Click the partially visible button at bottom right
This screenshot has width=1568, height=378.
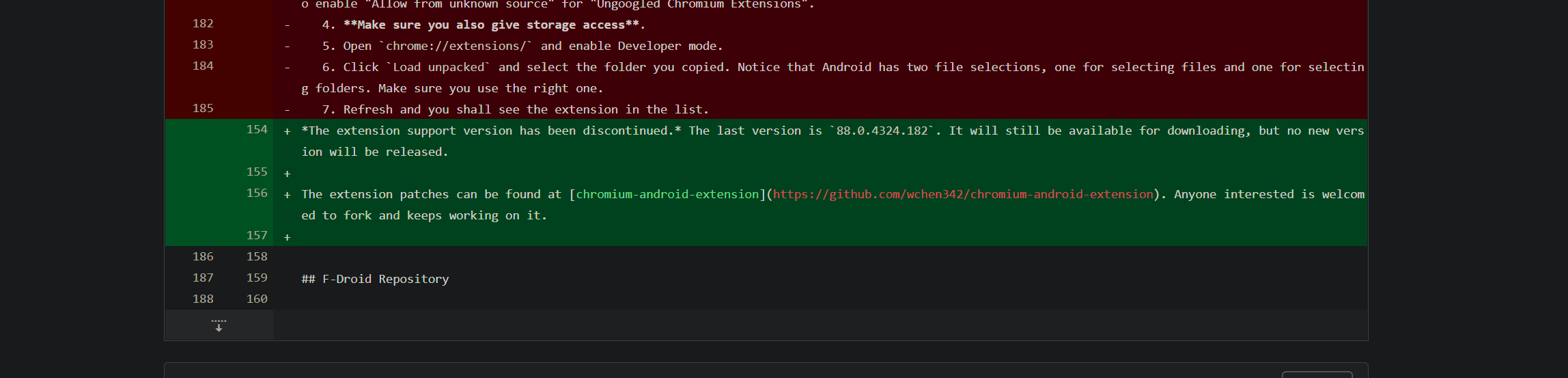click(1317, 375)
